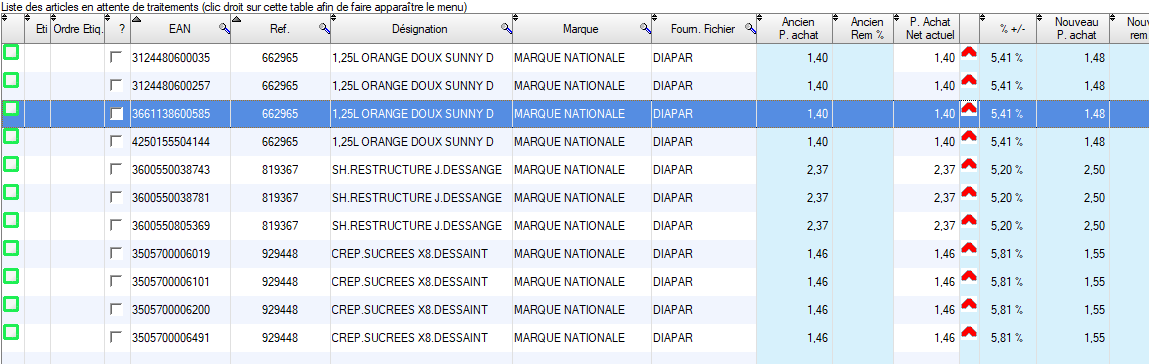Click the Ordre Etiq. column header
This screenshot has width=1149, height=364.
78,29
